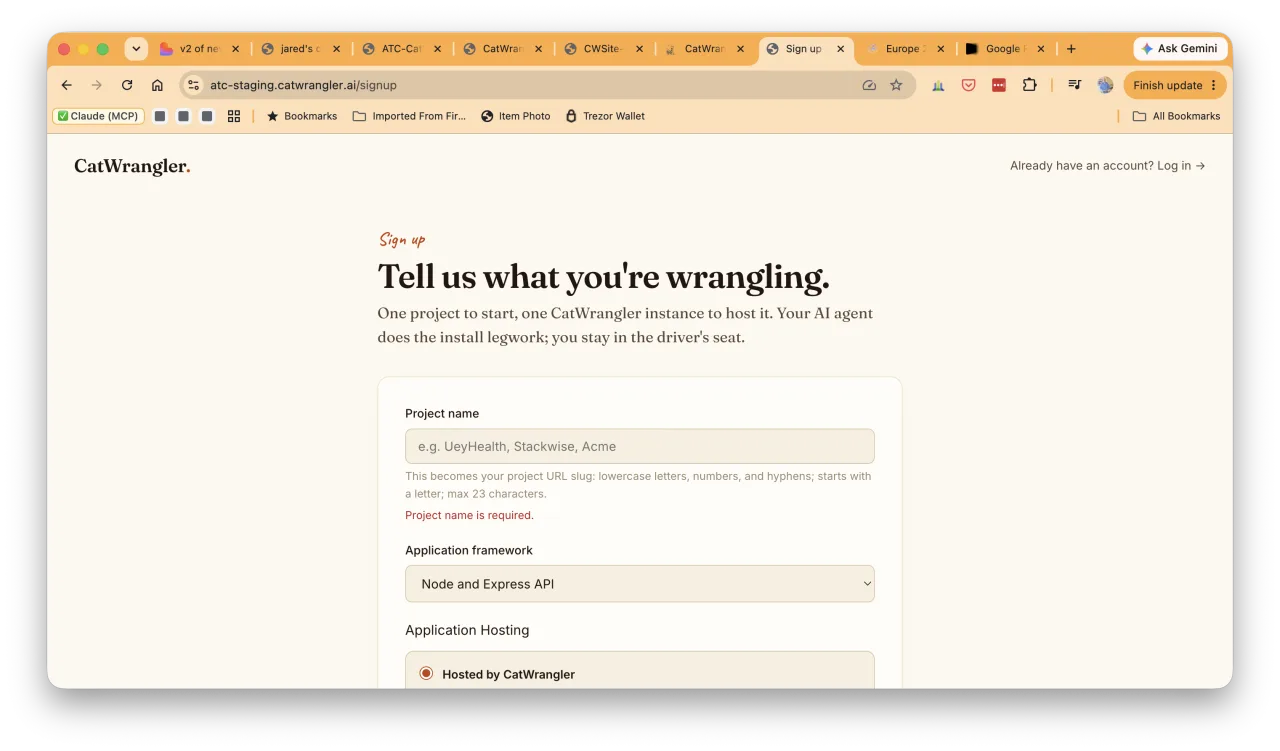Open the Item Photo bookmark
Screen dimensions: 1280x751
click(x=516, y=116)
